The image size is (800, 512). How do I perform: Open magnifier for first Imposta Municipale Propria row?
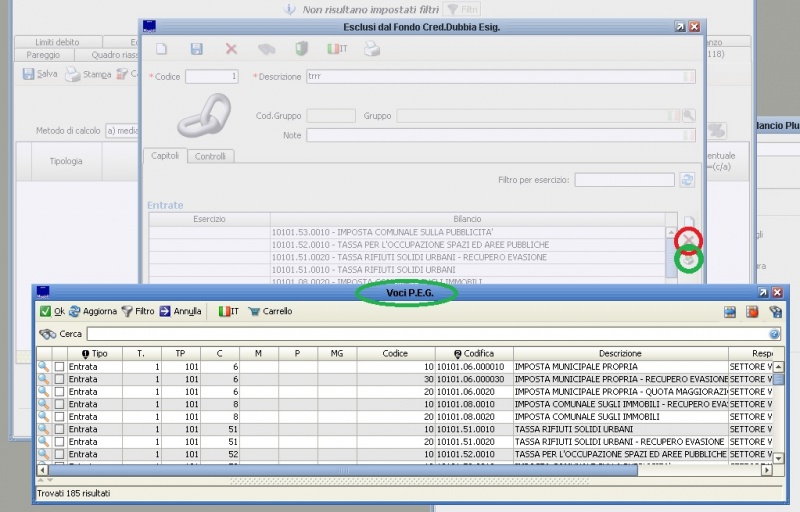(x=44, y=367)
